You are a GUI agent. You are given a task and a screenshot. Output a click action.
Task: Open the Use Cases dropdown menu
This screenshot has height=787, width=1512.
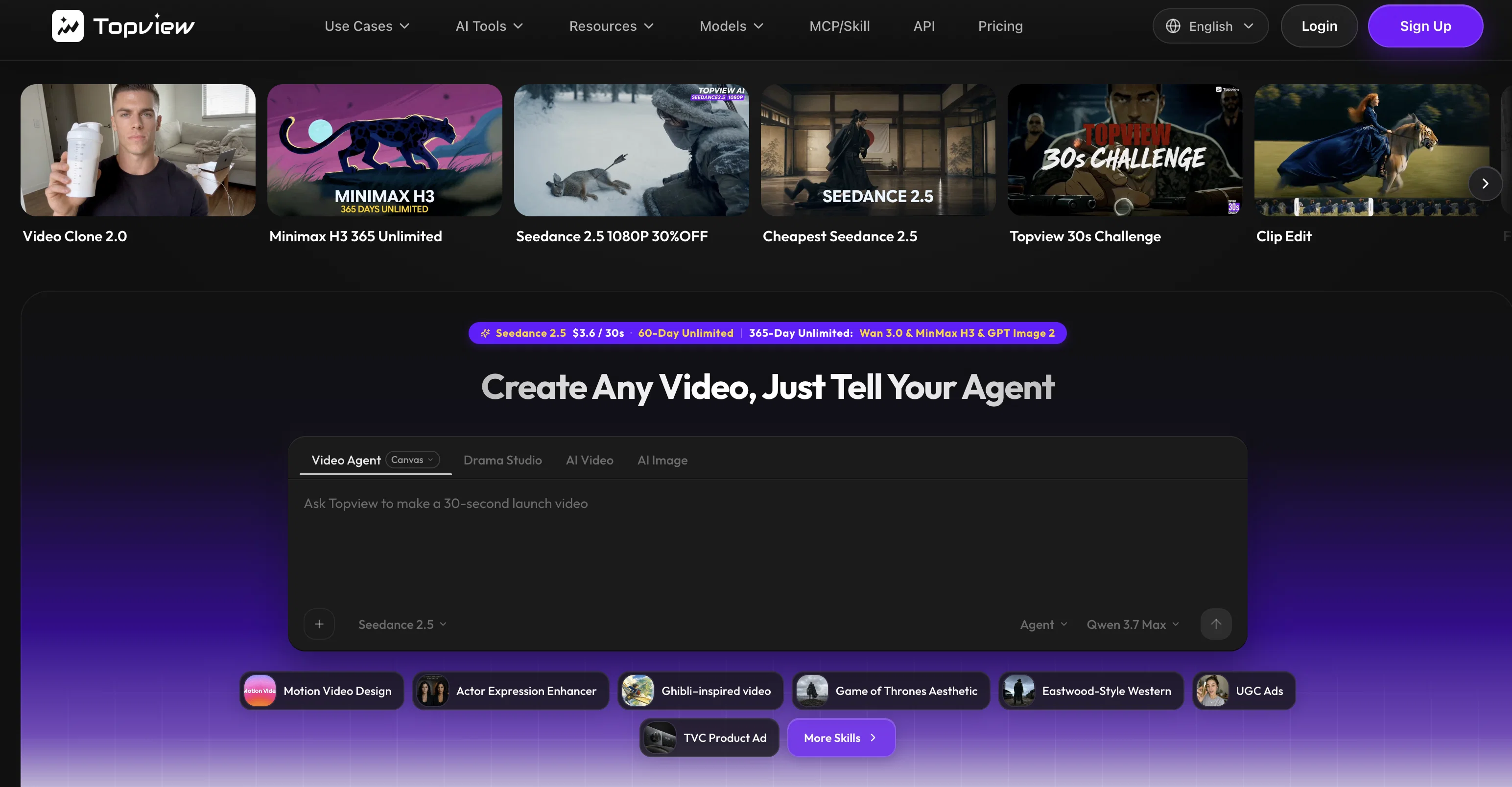367,26
